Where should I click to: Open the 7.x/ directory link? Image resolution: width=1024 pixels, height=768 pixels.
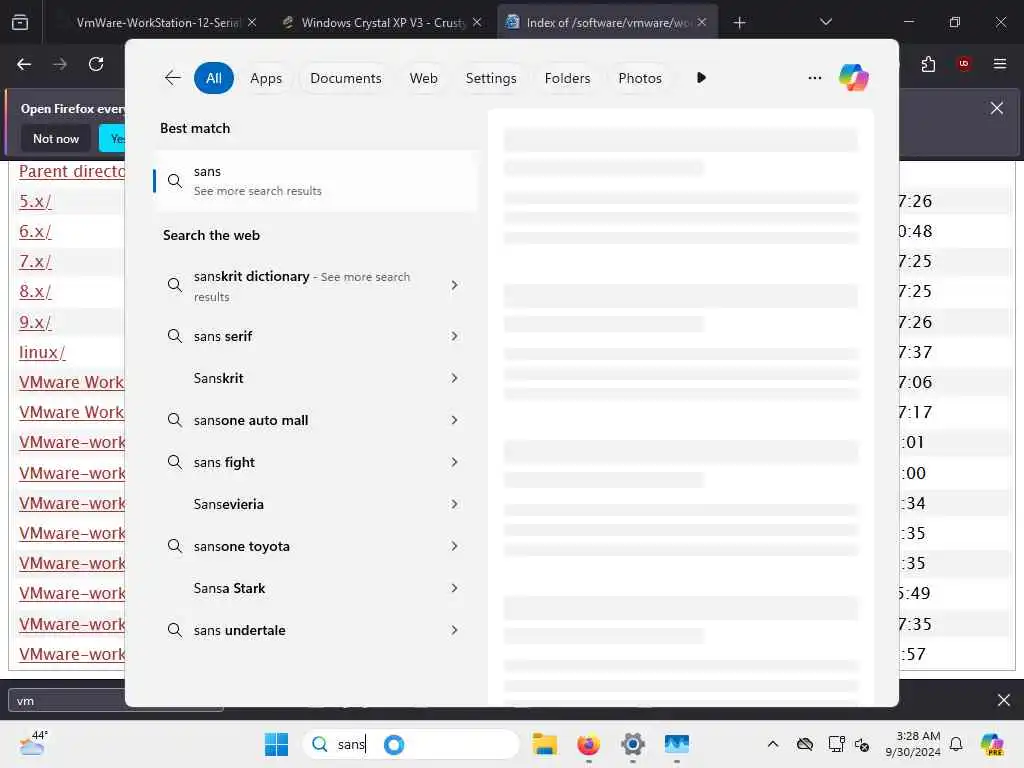tap(35, 261)
